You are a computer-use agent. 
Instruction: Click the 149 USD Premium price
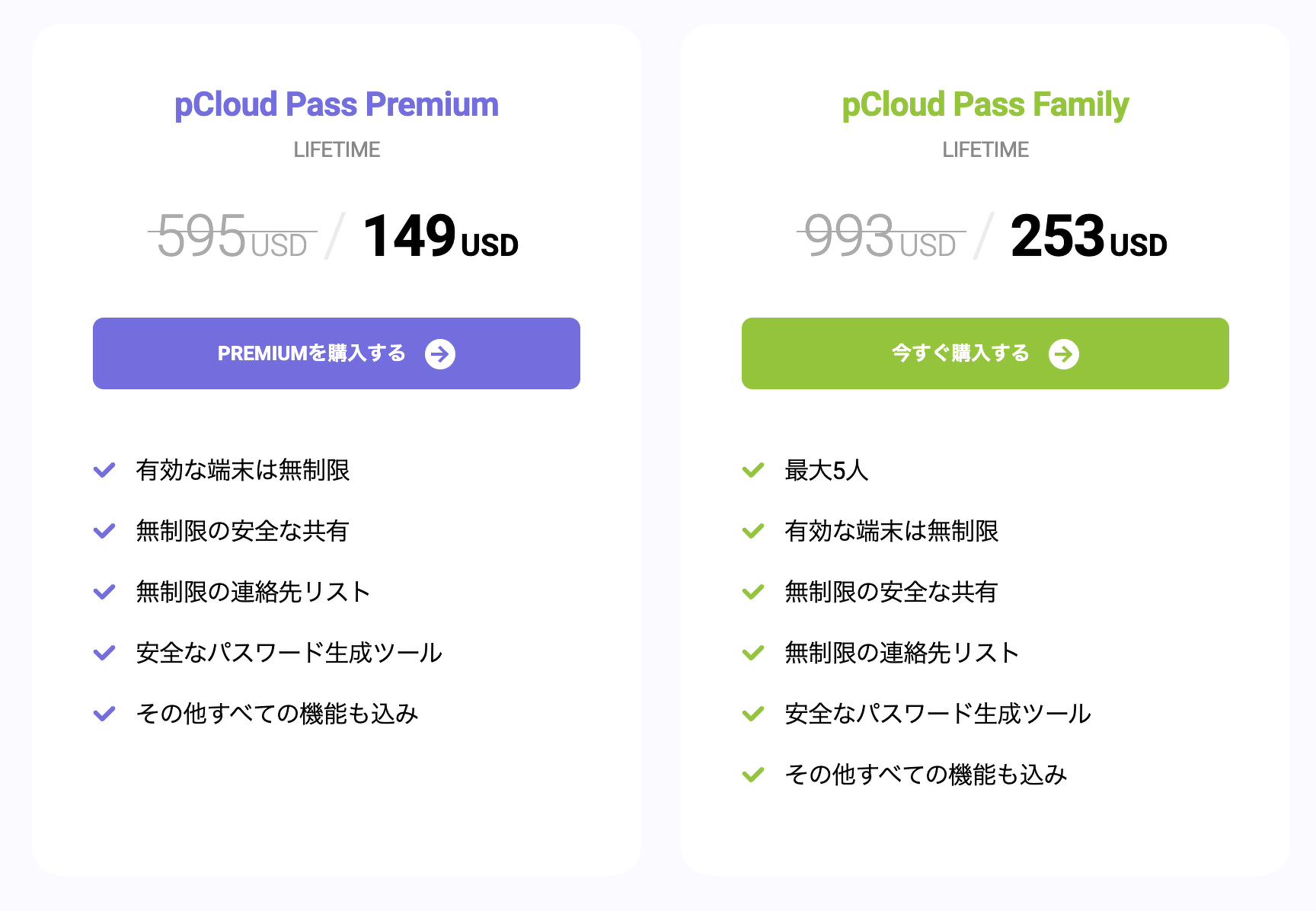pos(440,235)
